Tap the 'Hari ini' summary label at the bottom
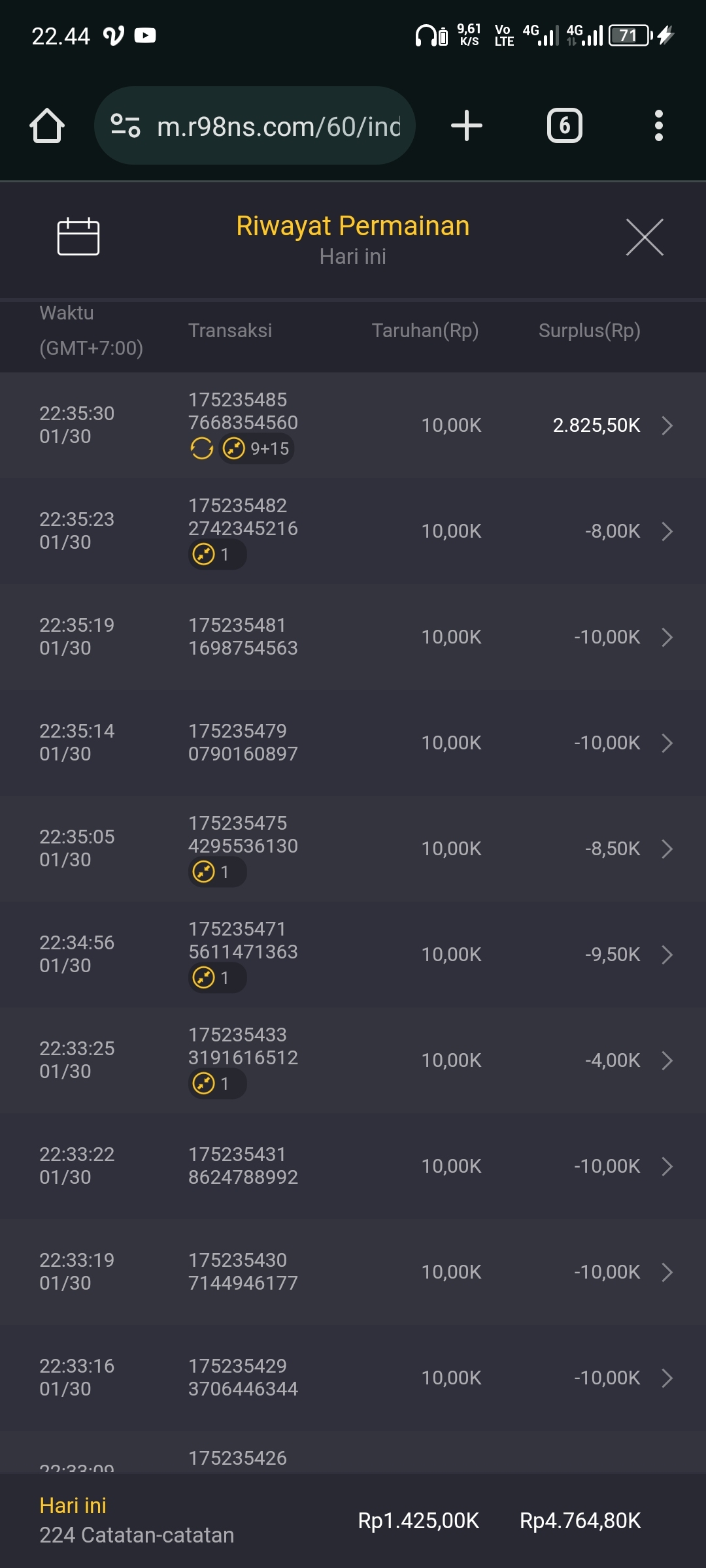The image size is (706, 1568). pos(73,1505)
